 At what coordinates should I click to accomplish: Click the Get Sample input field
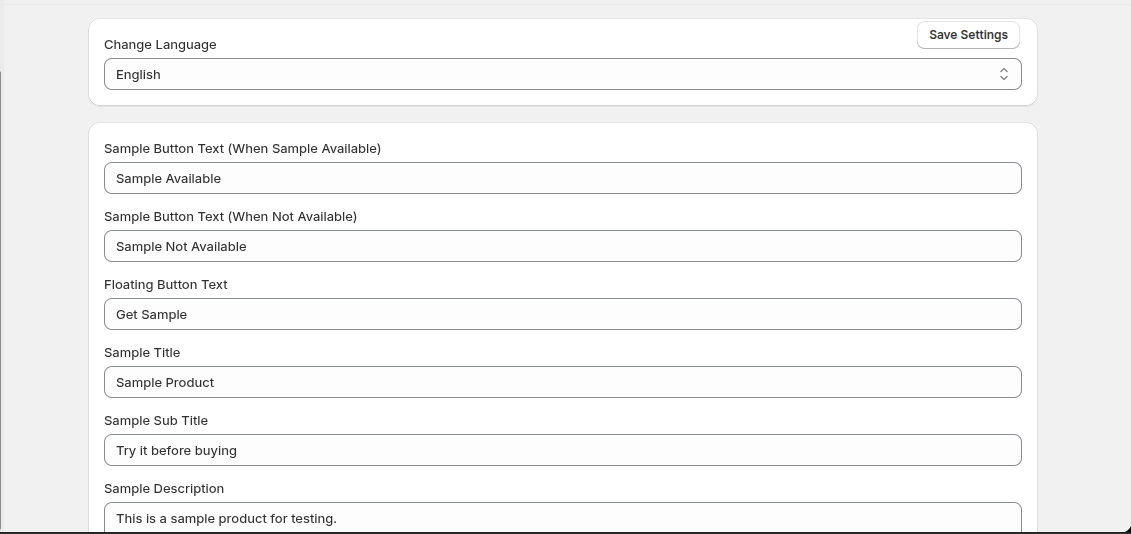pyautogui.click(x=563, y=314)
